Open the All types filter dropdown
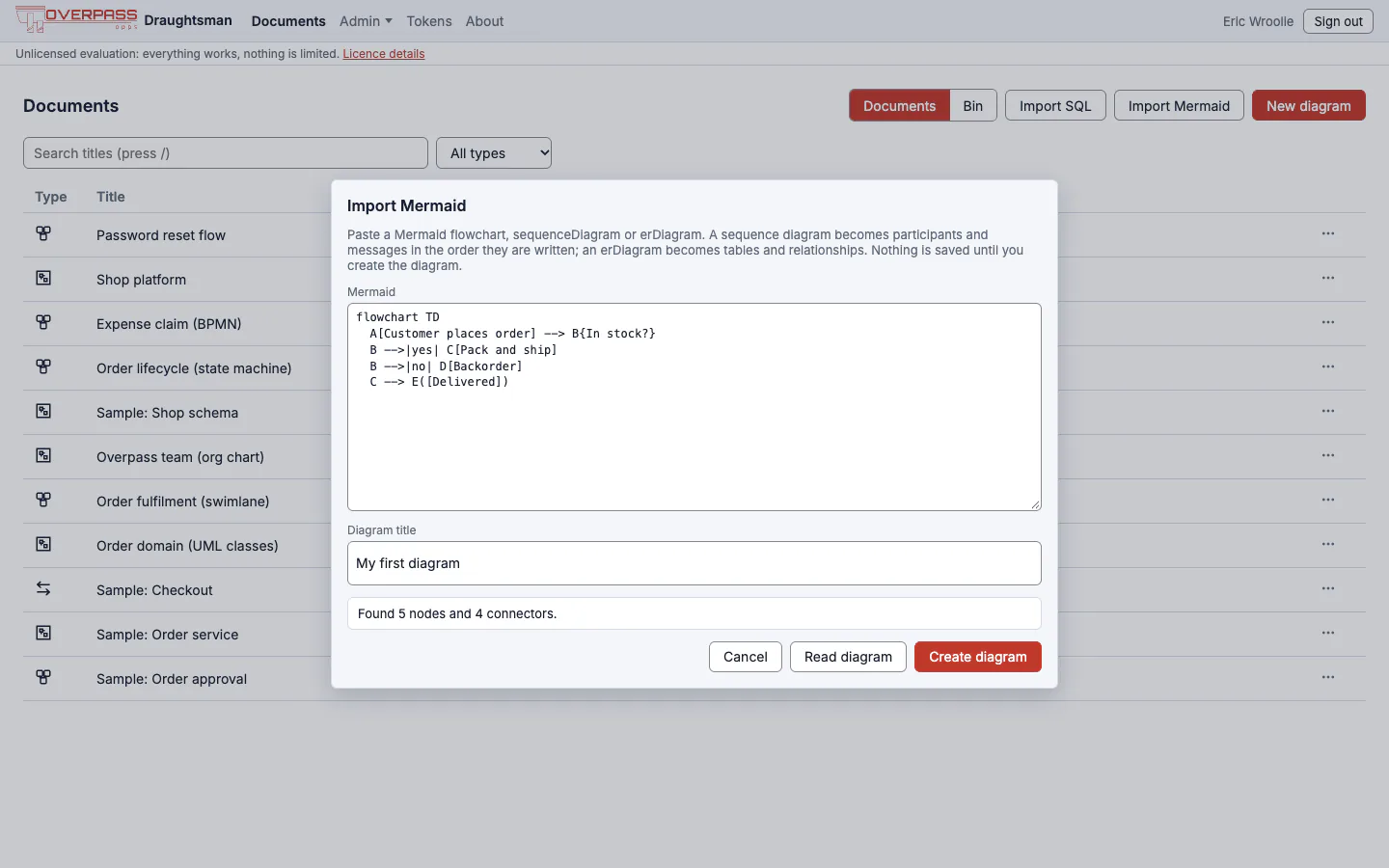This screenshot has height=868, width=1389. [494, 152]
